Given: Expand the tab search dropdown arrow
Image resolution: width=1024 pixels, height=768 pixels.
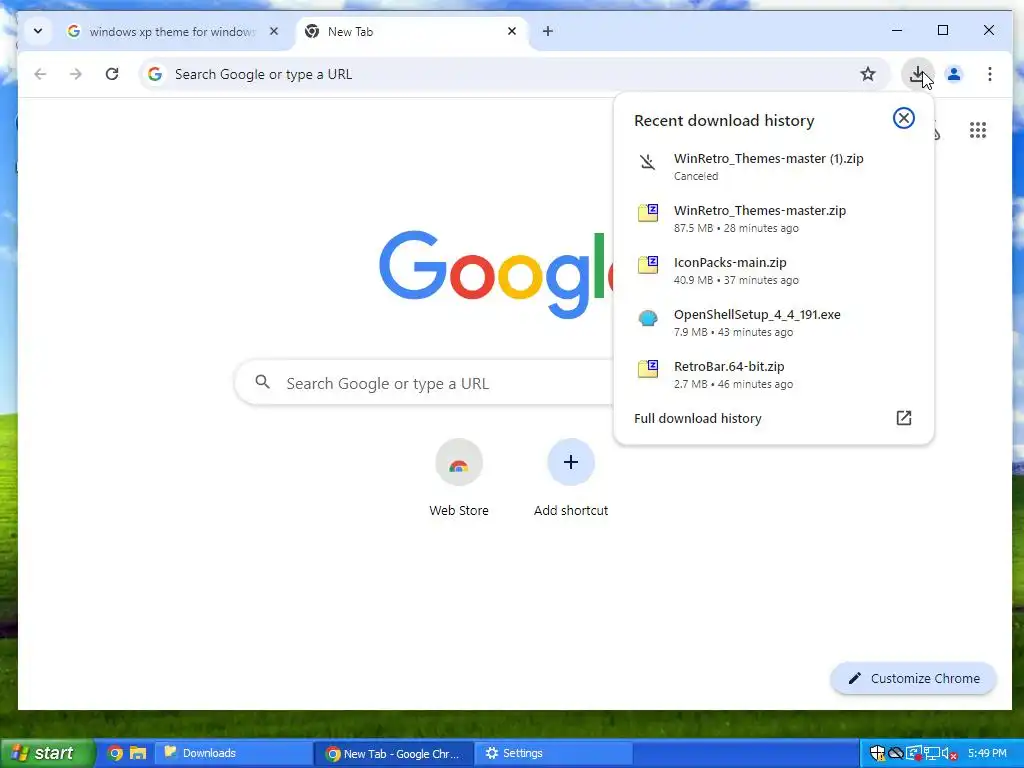Looking at the screenshot, I should [x=38, y=31].
